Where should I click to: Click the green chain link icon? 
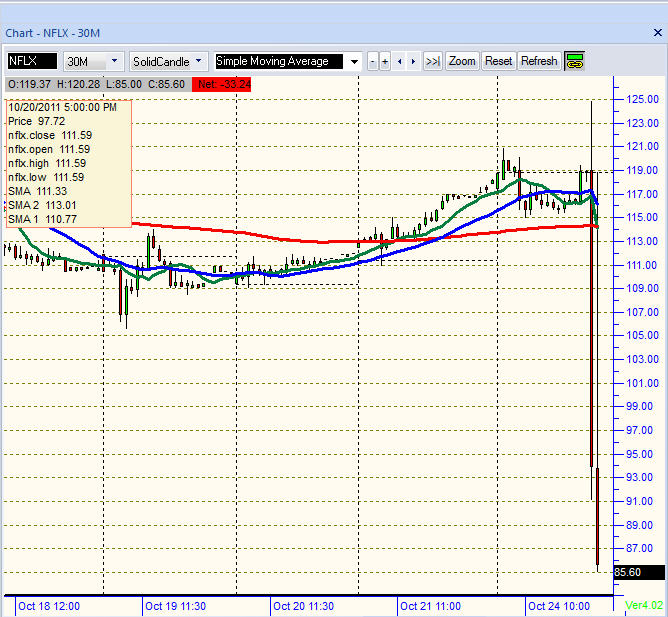click(574, 61)
